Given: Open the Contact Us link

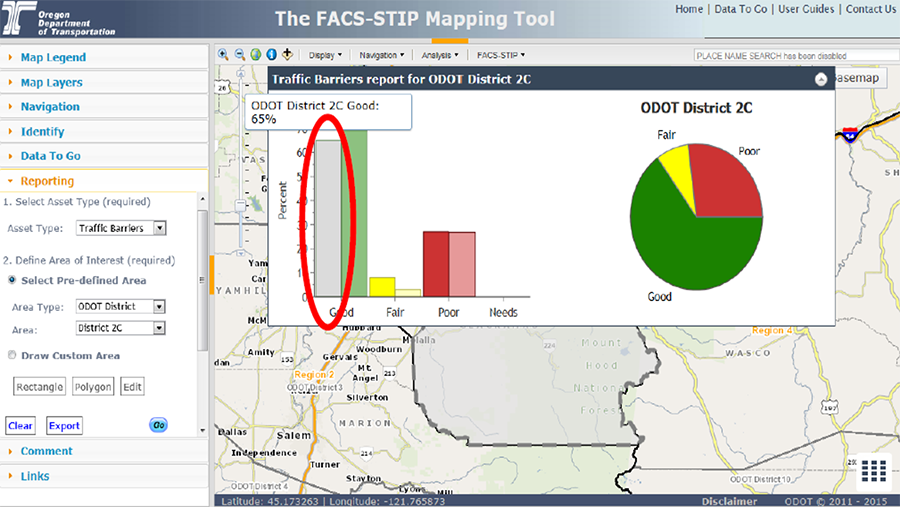Looking at the screenshot, I should coord(871,9).
